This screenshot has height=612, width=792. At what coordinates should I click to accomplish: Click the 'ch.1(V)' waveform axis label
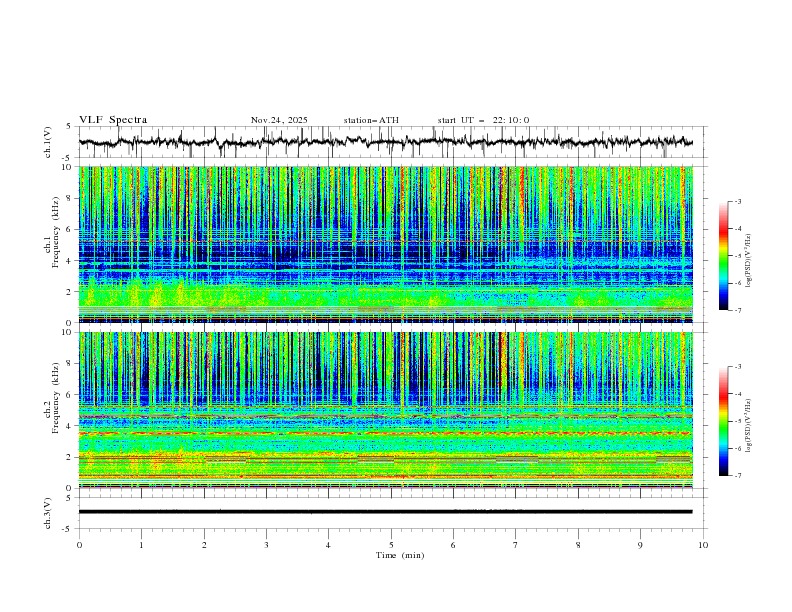[x=48, y=142]
